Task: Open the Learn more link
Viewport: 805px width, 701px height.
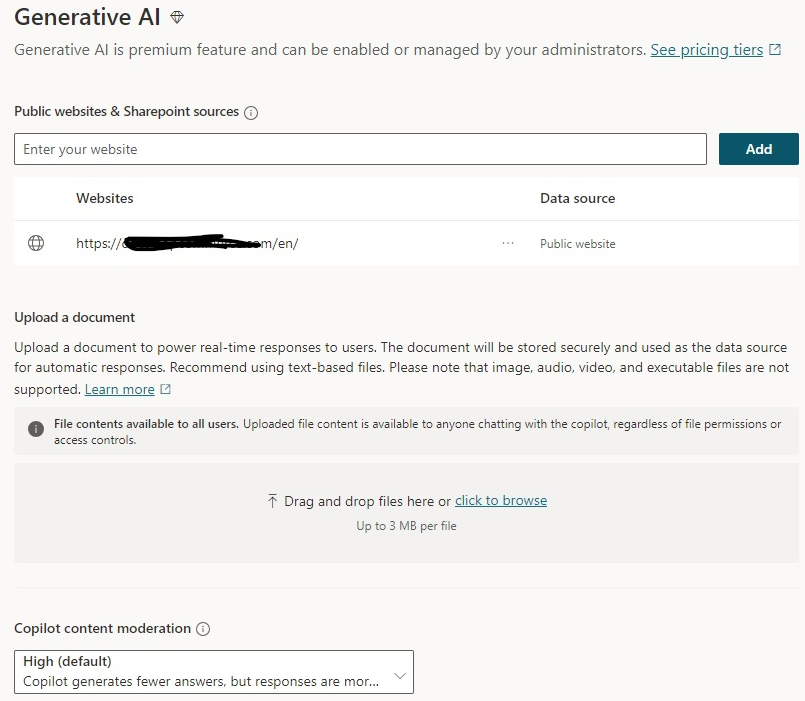Action: point(119,389)
